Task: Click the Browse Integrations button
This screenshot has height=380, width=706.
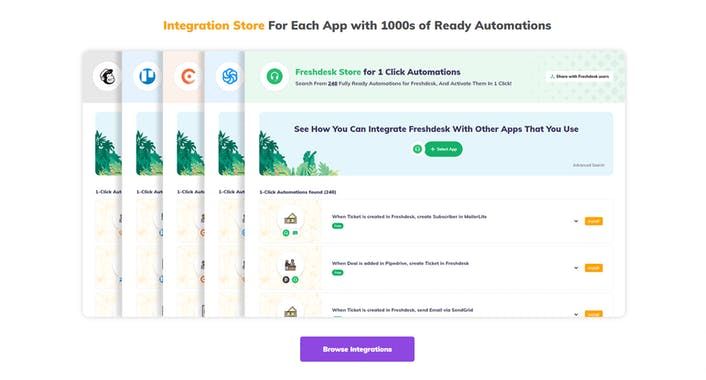Action: coord(357,349)
